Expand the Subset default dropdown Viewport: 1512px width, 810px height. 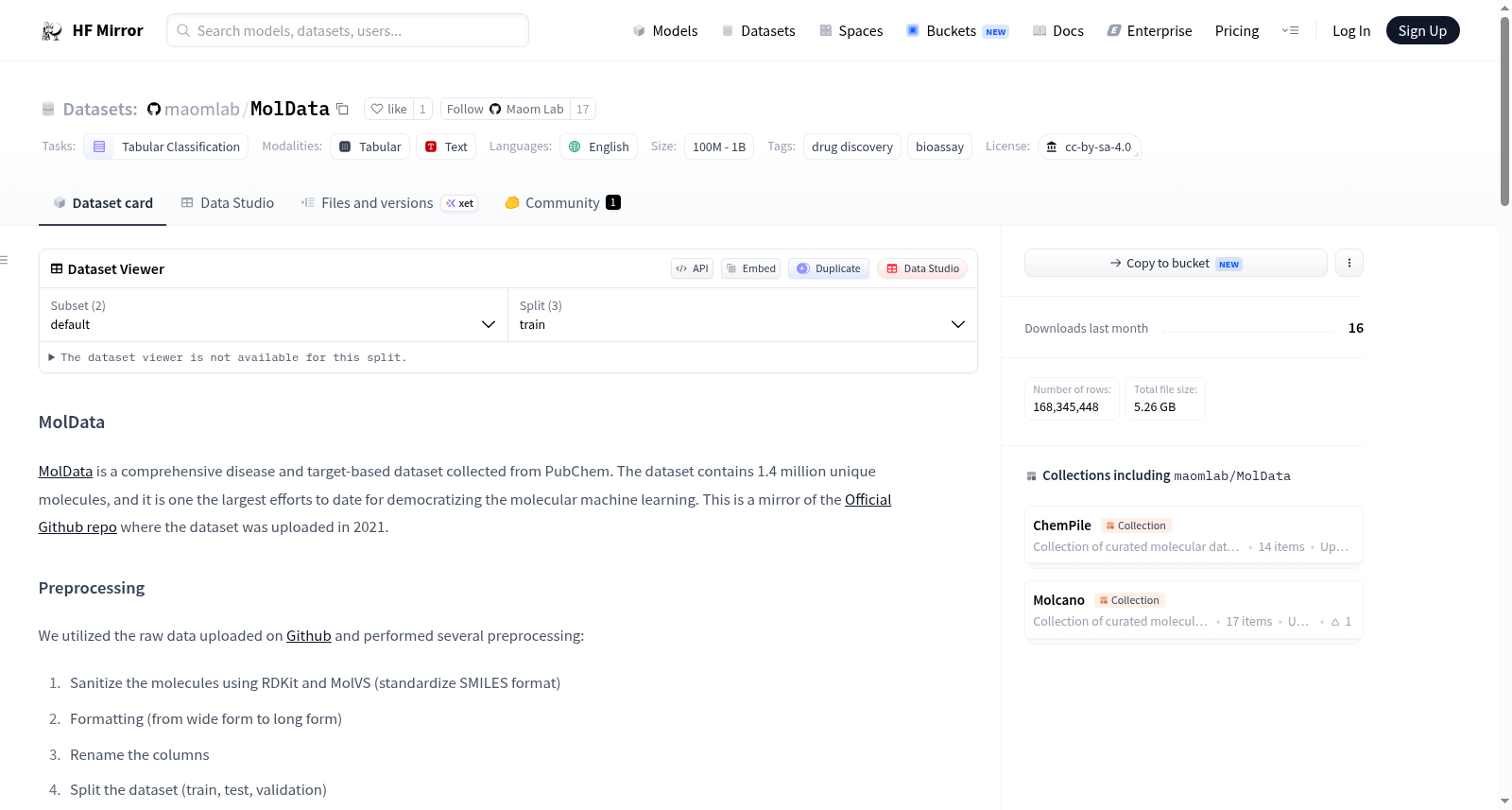(x=273, y=315)
